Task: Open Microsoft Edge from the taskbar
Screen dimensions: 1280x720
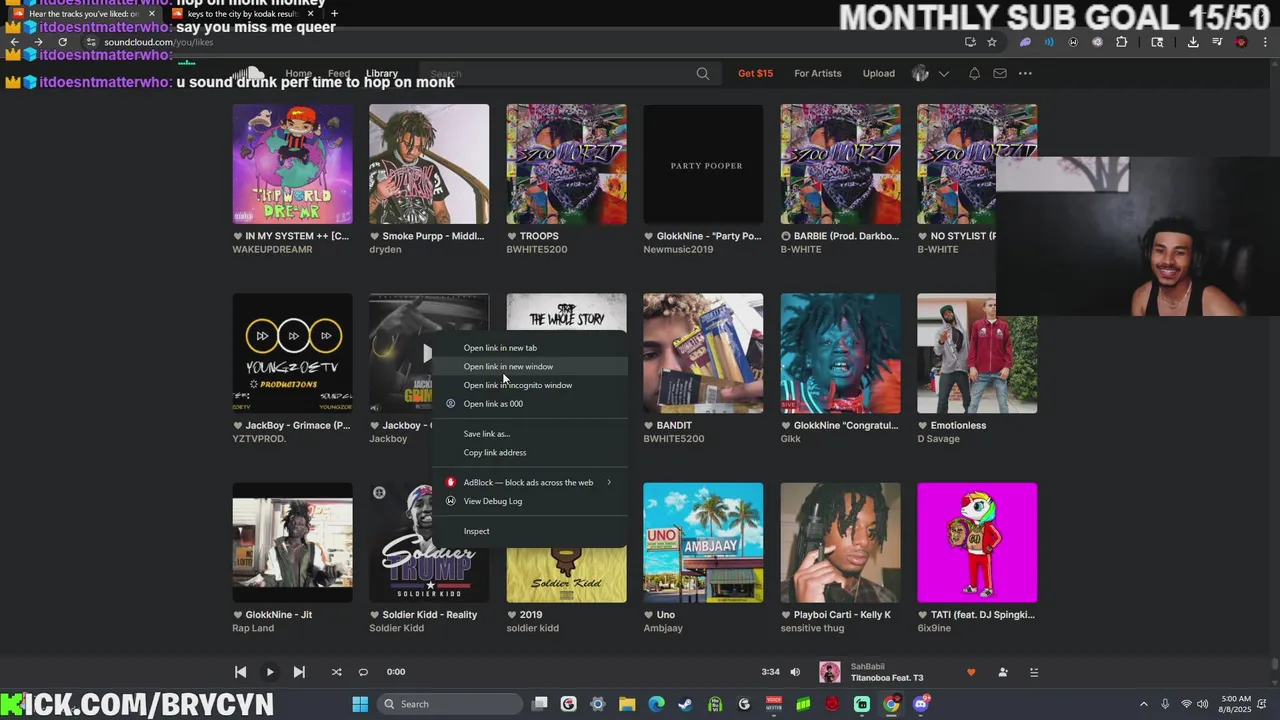Action: click(656, 704)
